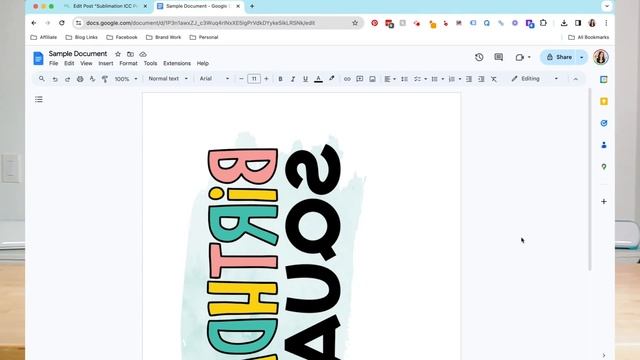This screenshot has height=360, width=640.
Task: Increase the font size
Action: [x=267, y=79]
